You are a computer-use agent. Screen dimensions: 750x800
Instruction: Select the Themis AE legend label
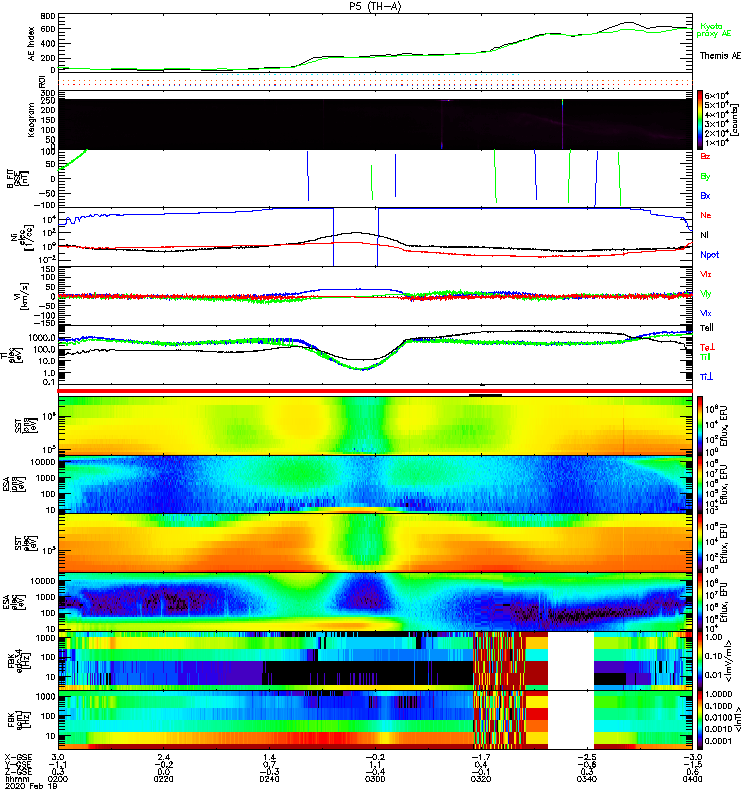click(720, 56)
